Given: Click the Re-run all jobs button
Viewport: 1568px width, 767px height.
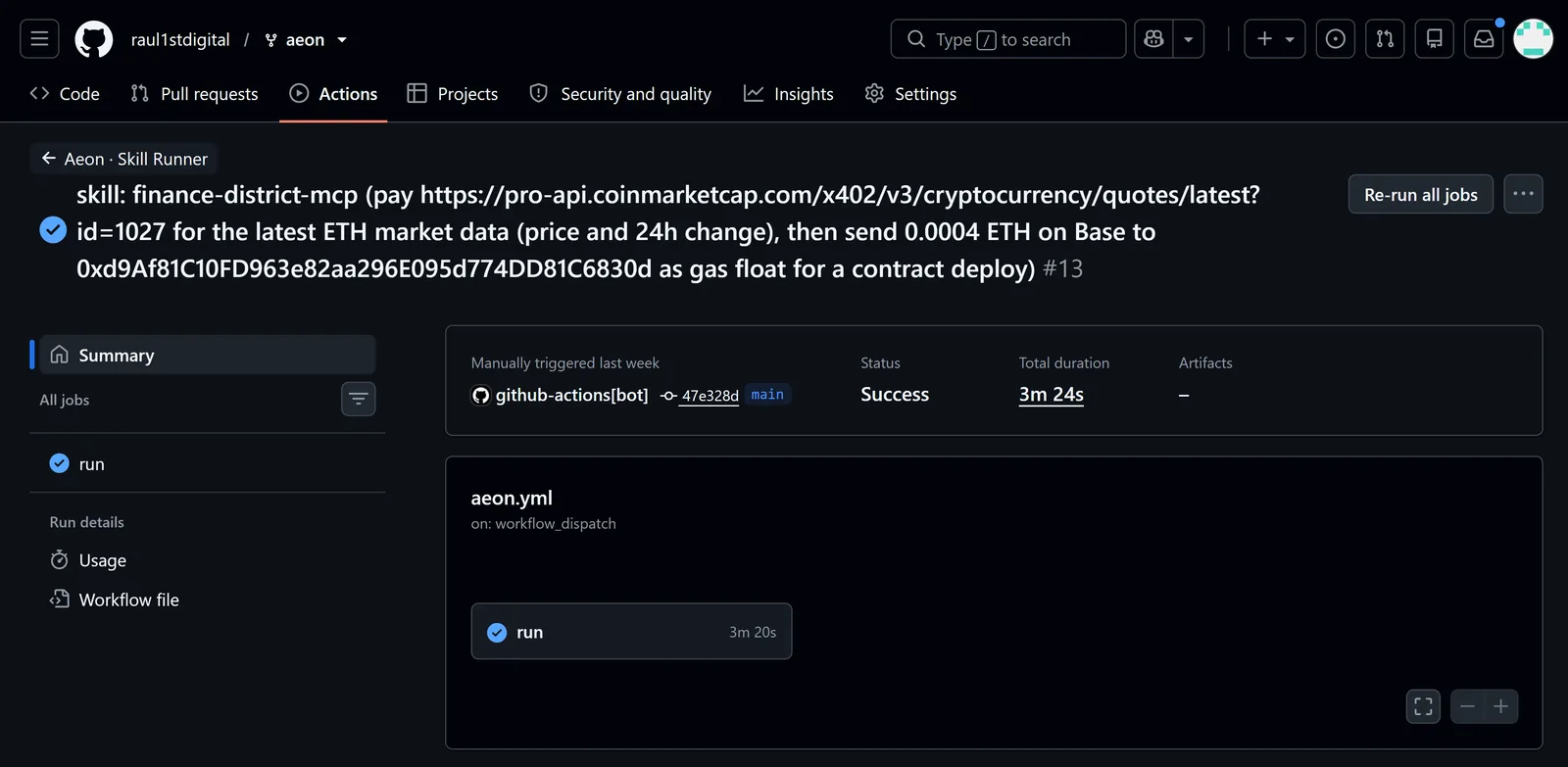Looking at the screenshot, I should click(x=1421, y=194).
